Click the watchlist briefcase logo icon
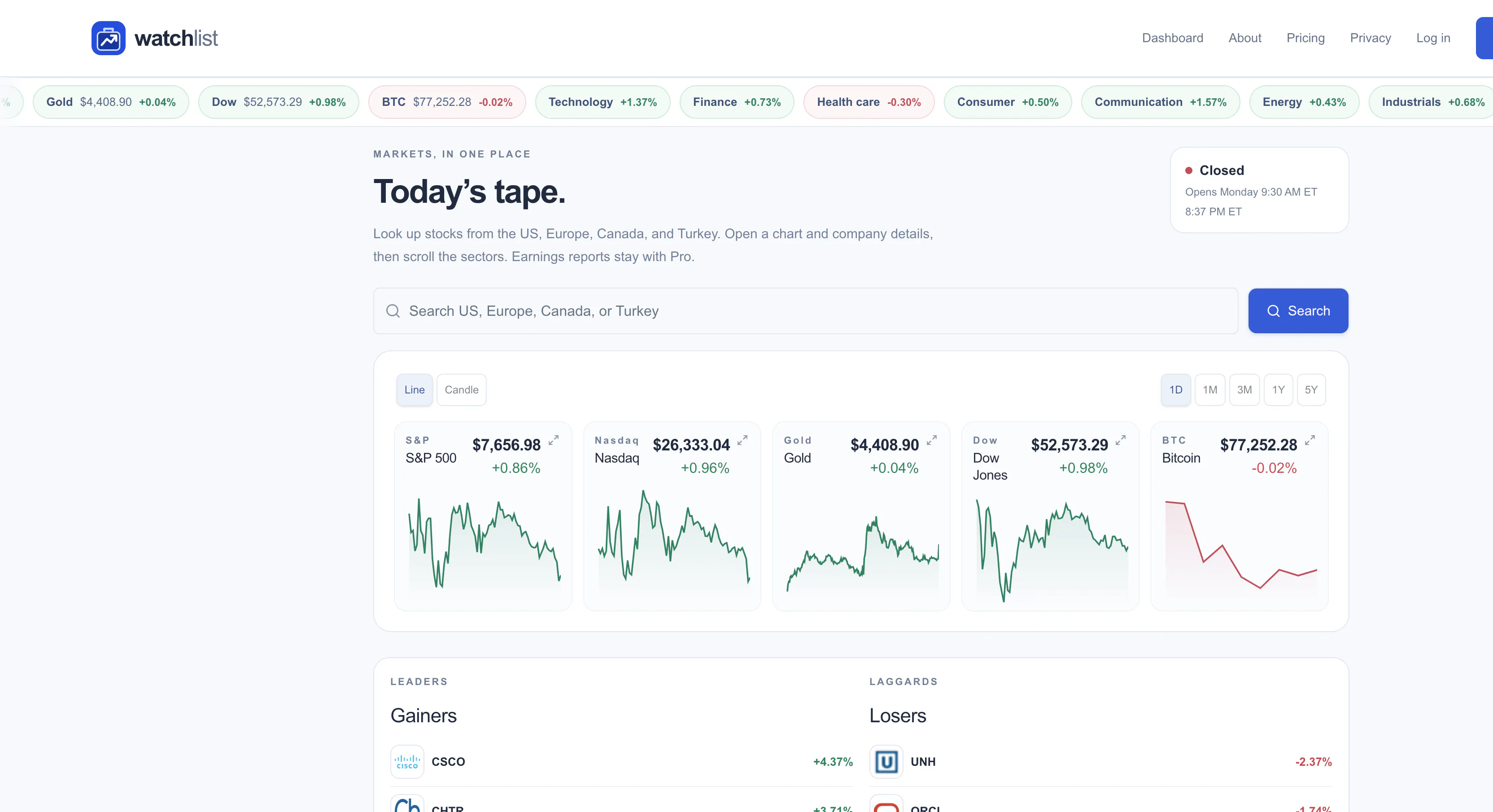1493x812 pixels. click(109, 38)
